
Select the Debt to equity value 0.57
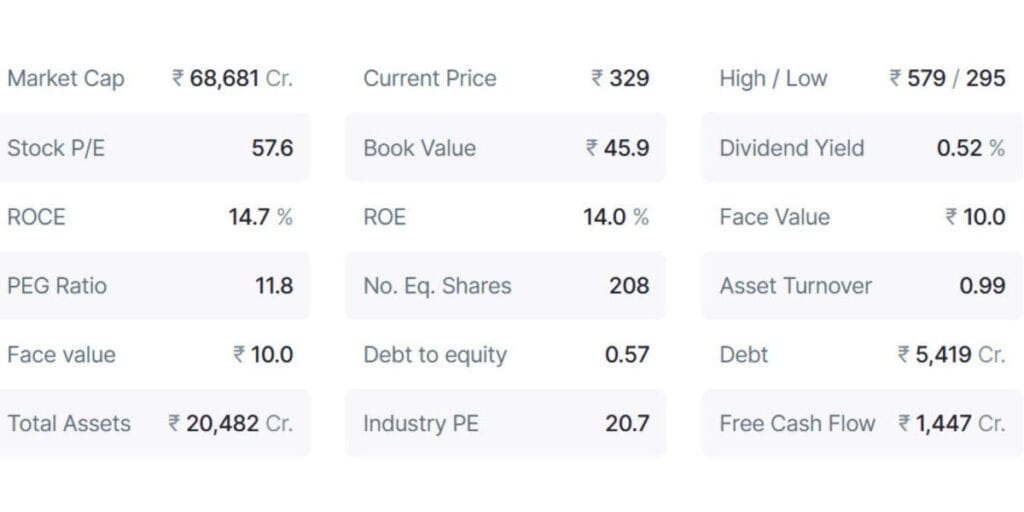coord(627,355)
